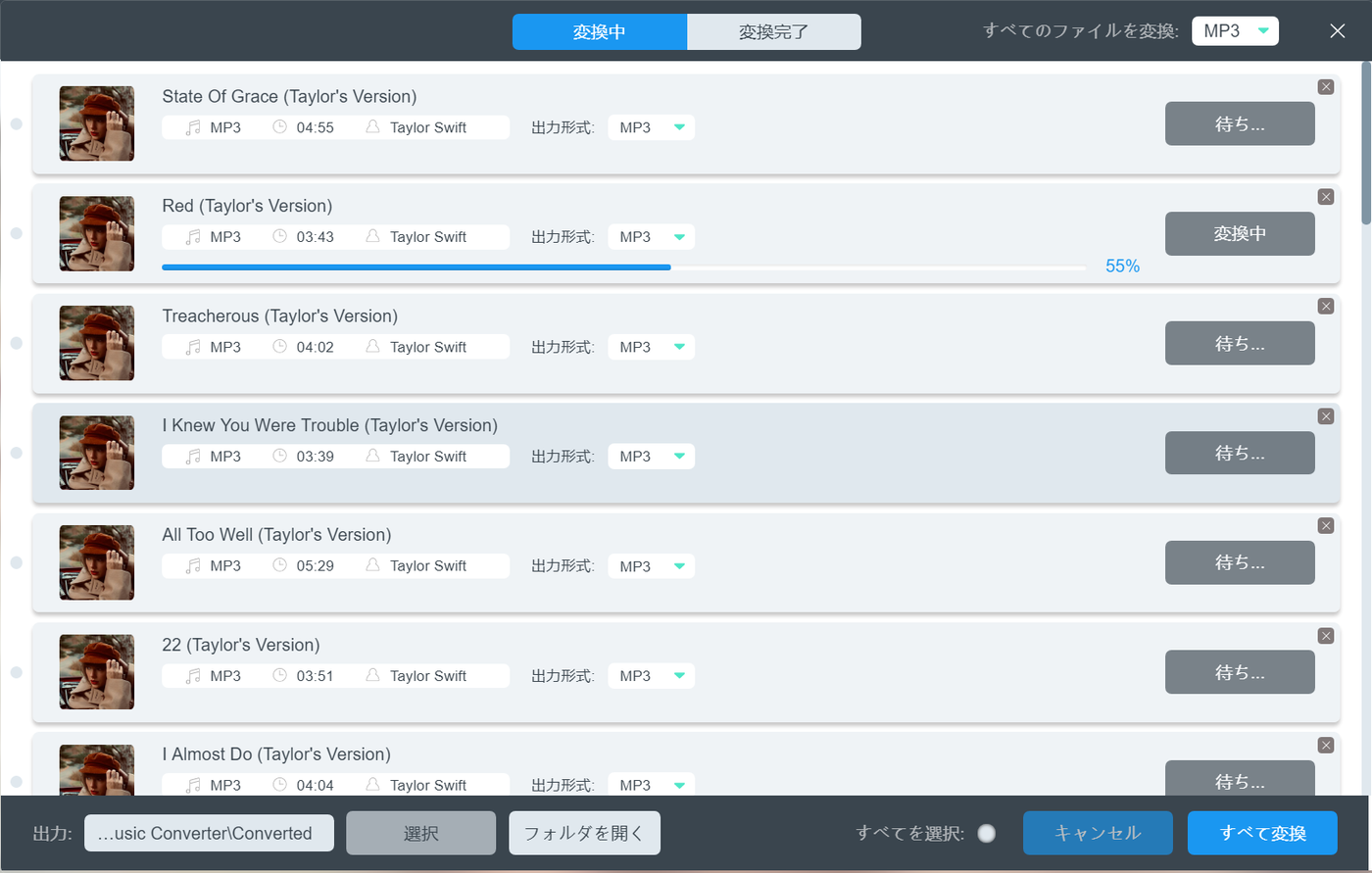Close the converter window with top-right X
The height and width of the screenshot is (873, 1372).
tap(1338, 31)
